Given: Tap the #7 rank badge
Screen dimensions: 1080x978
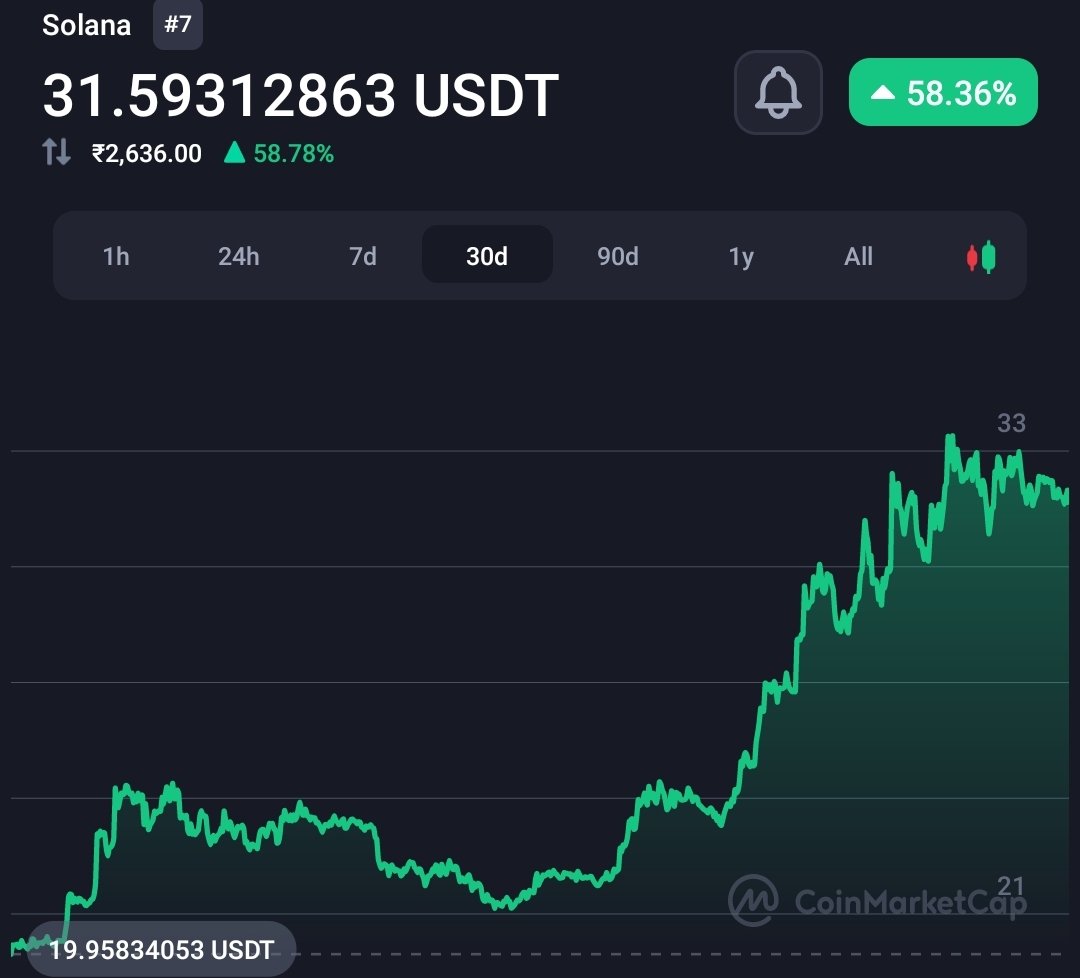Looking at the screenshot, I should coord(178,25).
